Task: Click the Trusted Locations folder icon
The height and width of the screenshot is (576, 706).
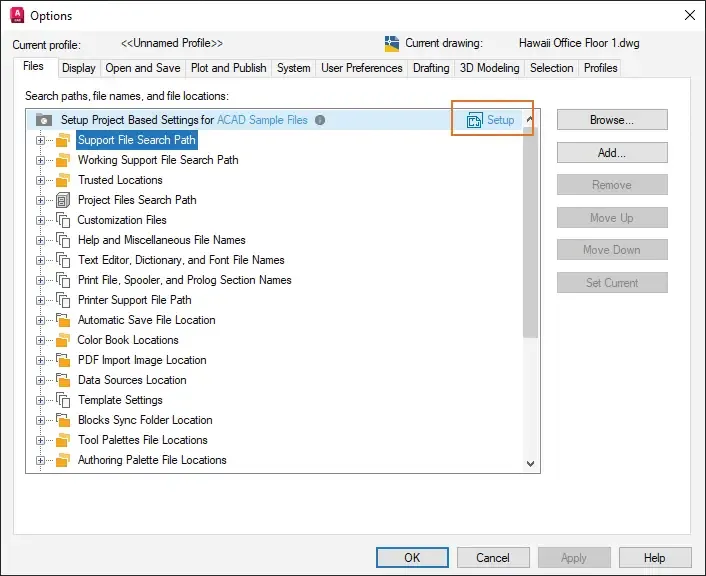Action: (63, 180)
